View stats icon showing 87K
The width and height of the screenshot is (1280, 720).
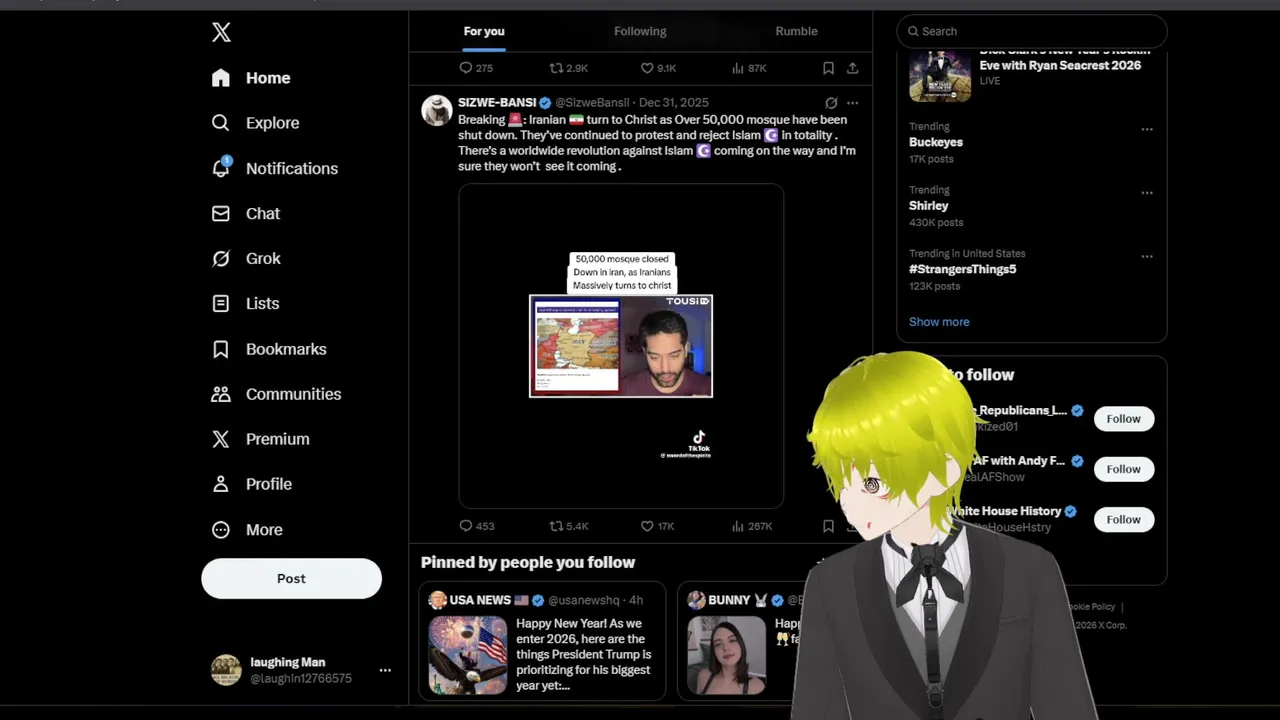click(x=748, y=68)
